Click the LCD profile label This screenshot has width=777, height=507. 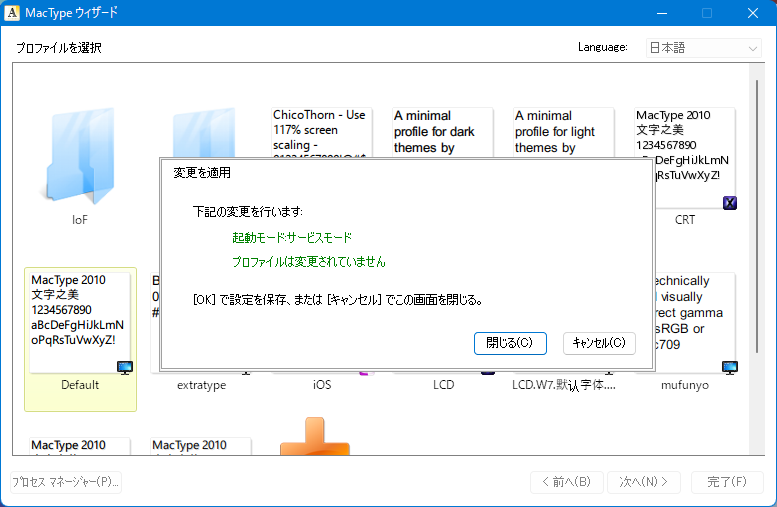coord(444,385)
